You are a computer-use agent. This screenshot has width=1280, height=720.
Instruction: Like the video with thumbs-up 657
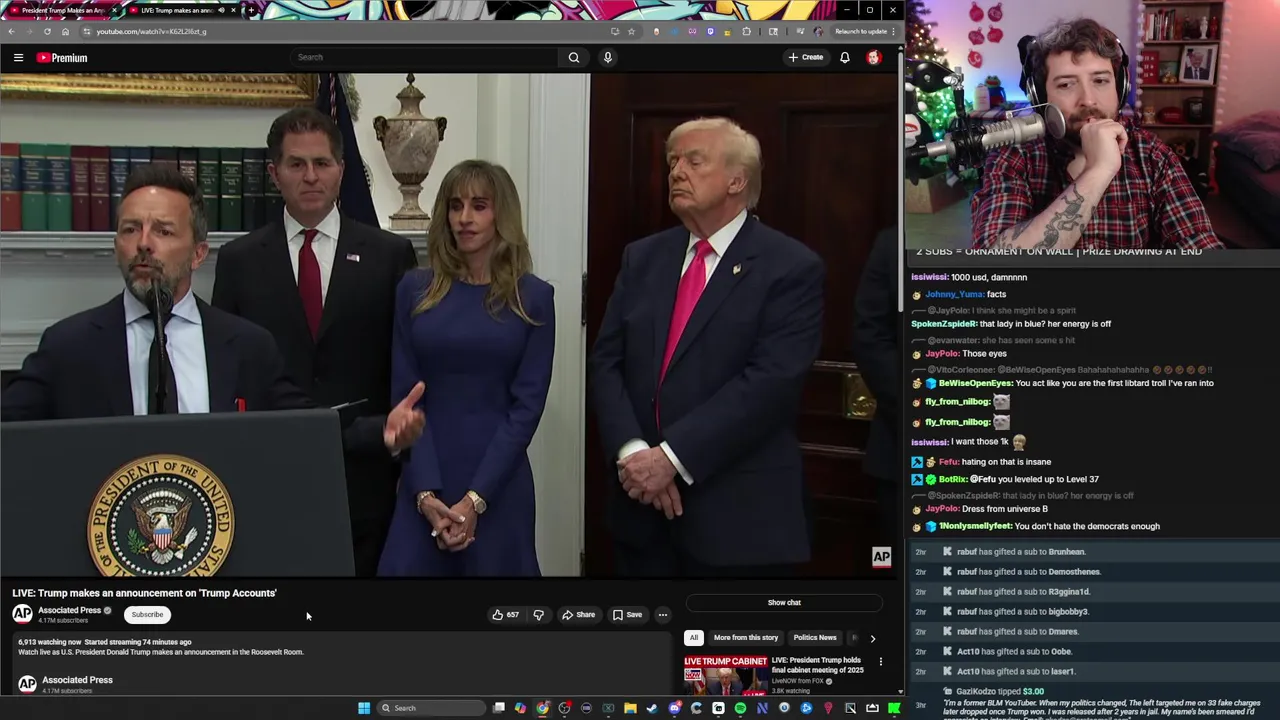tap(505, 615)
